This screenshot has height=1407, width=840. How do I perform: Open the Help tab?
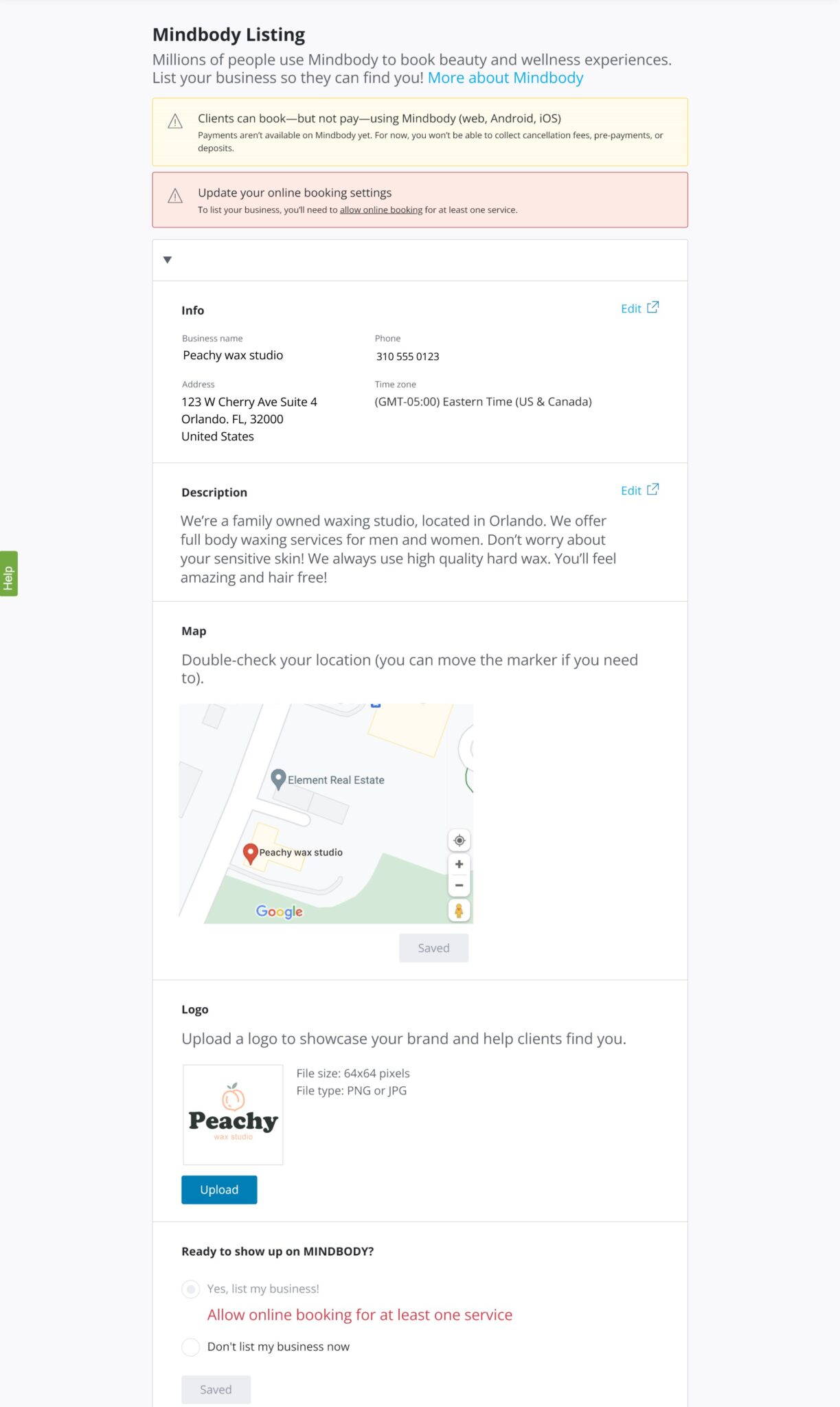click(8, 575)
